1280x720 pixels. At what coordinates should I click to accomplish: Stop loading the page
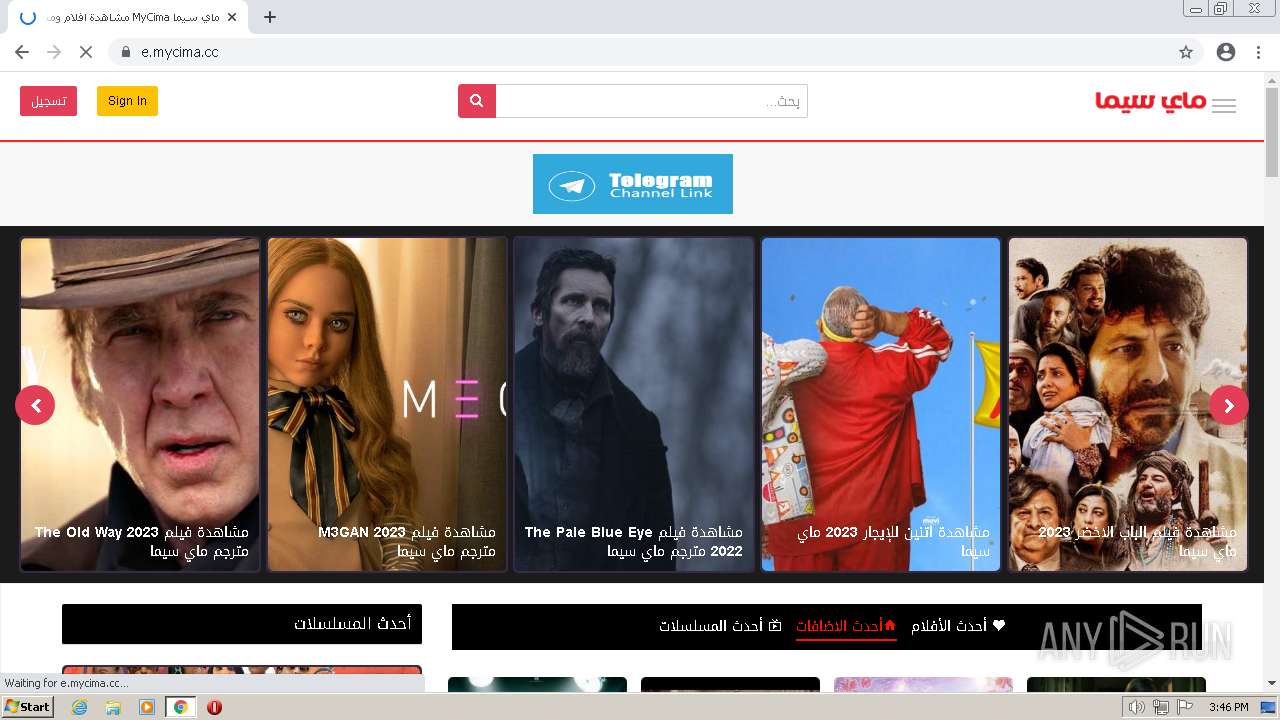pos(86,52)
